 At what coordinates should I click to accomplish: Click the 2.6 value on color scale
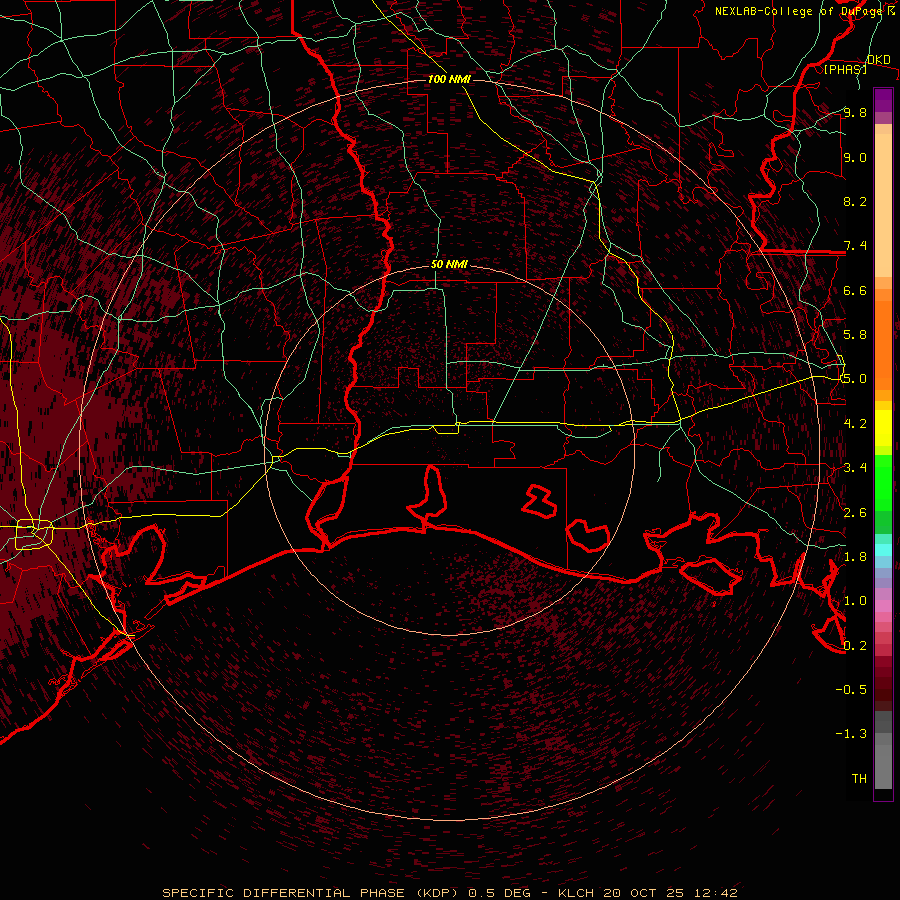click(855, 513)
